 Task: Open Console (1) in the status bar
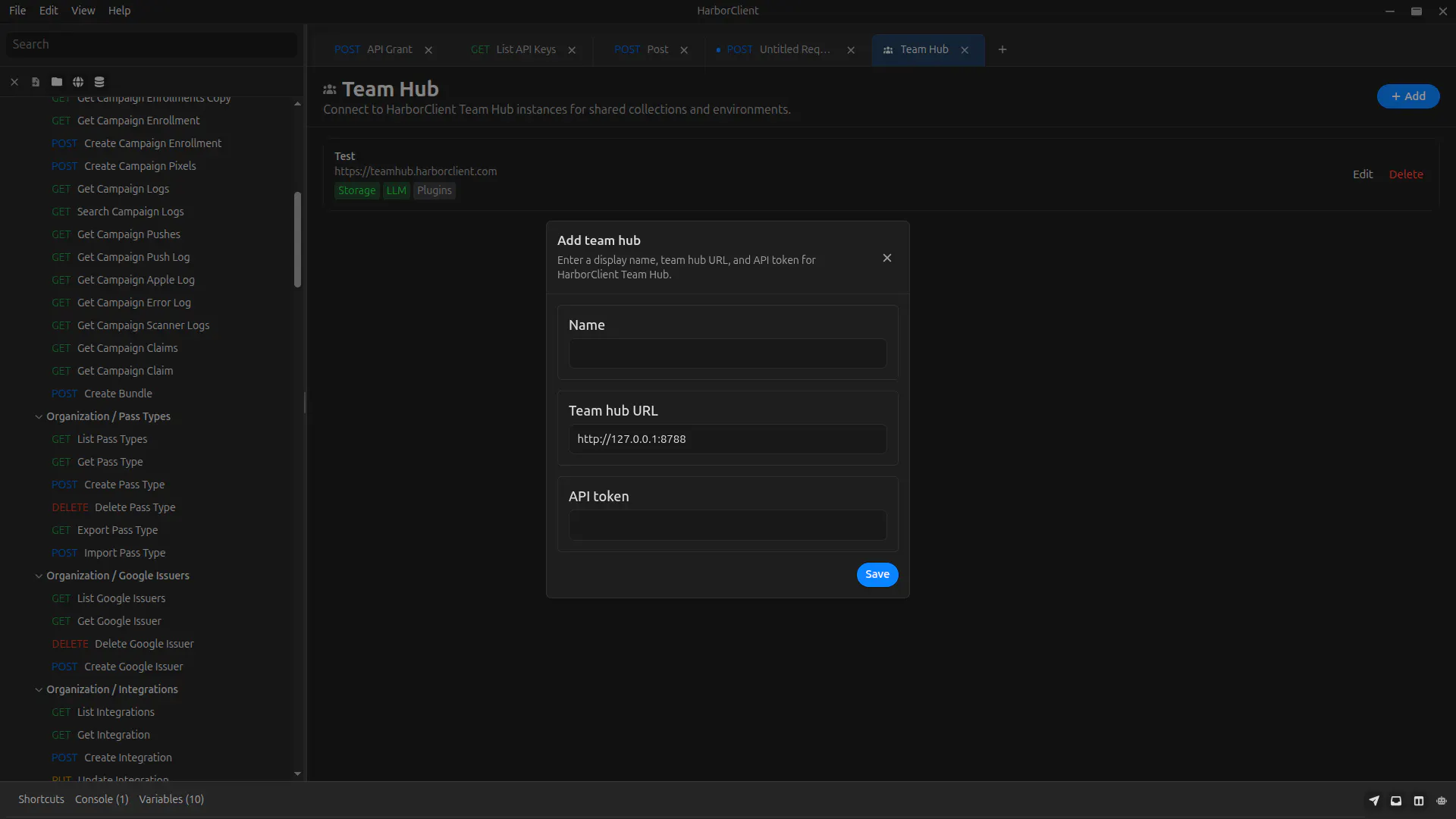coord(102,799)
